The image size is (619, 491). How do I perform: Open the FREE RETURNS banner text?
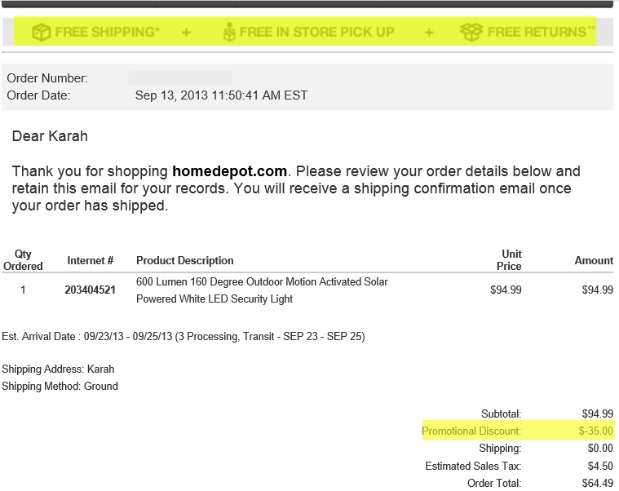click(x=540, y=33)
